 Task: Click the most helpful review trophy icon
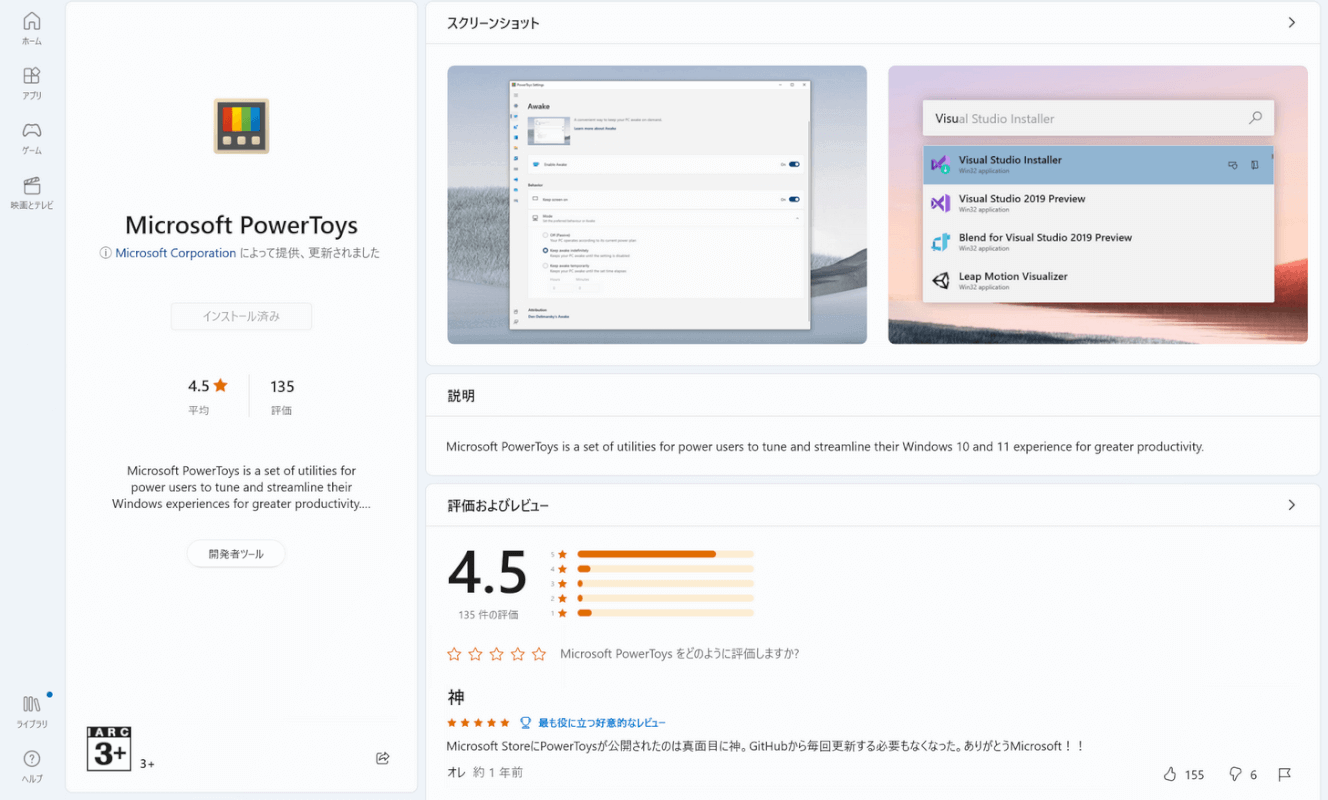coord(526,723)
